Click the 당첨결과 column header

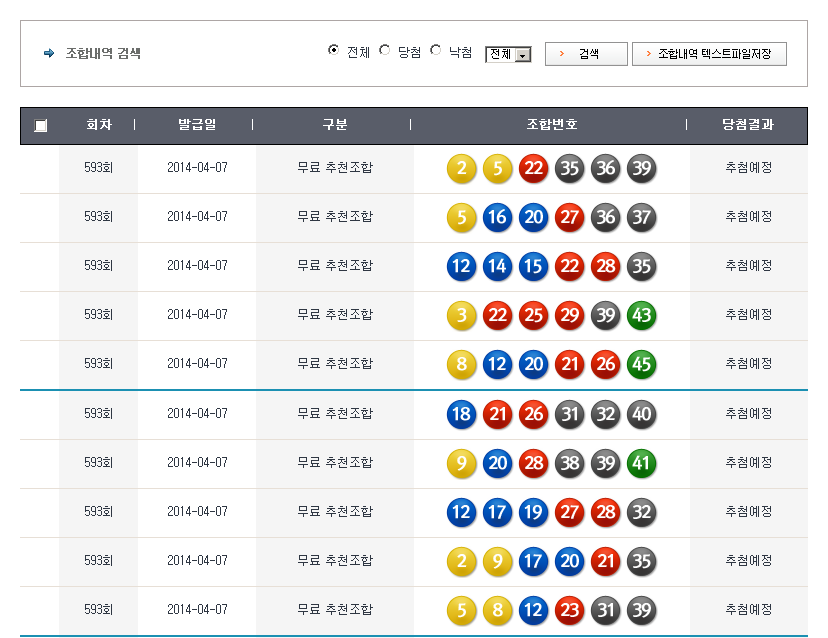tap(748, 125)
